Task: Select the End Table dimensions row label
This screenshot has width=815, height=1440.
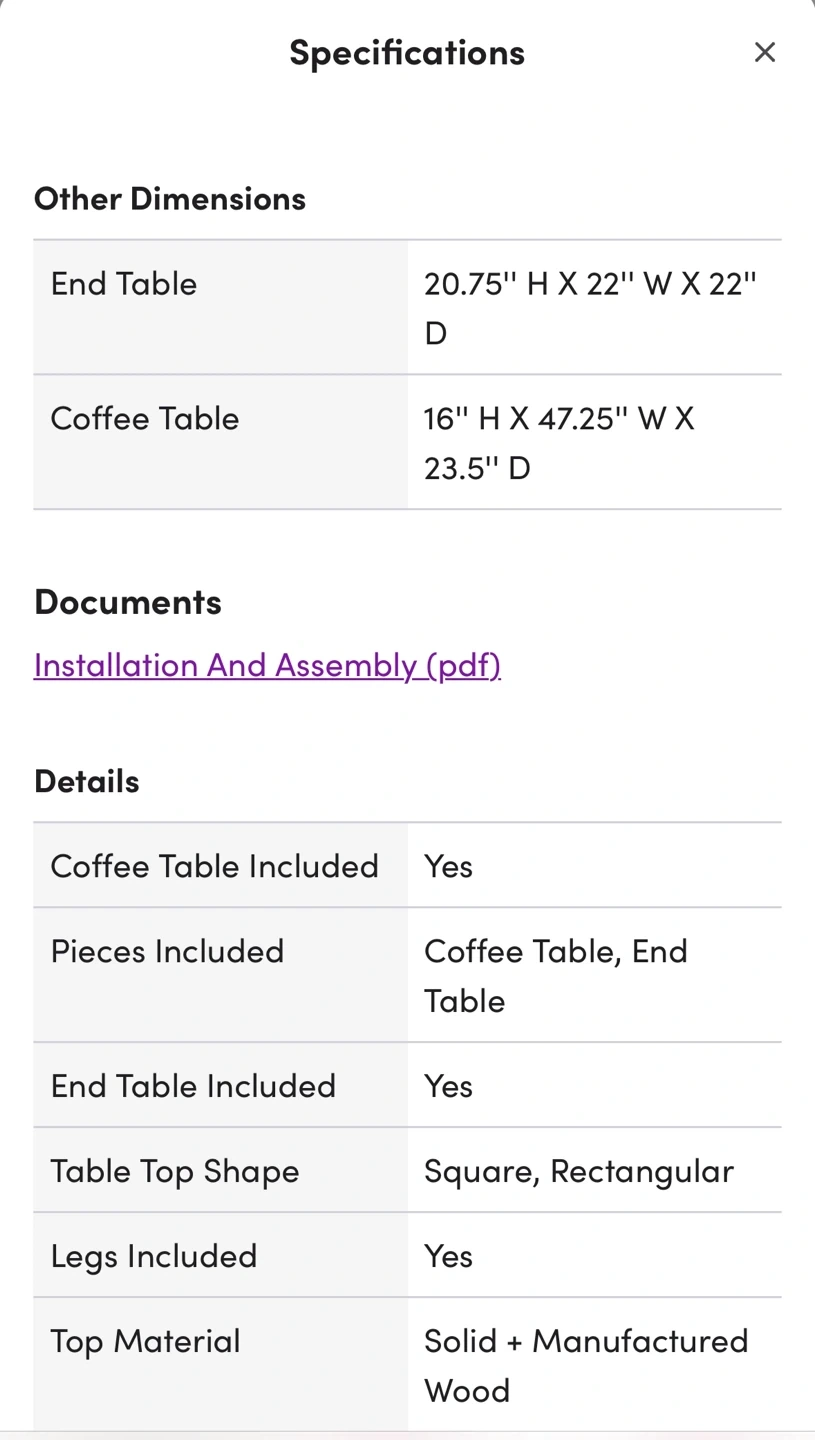Action: 124,284
